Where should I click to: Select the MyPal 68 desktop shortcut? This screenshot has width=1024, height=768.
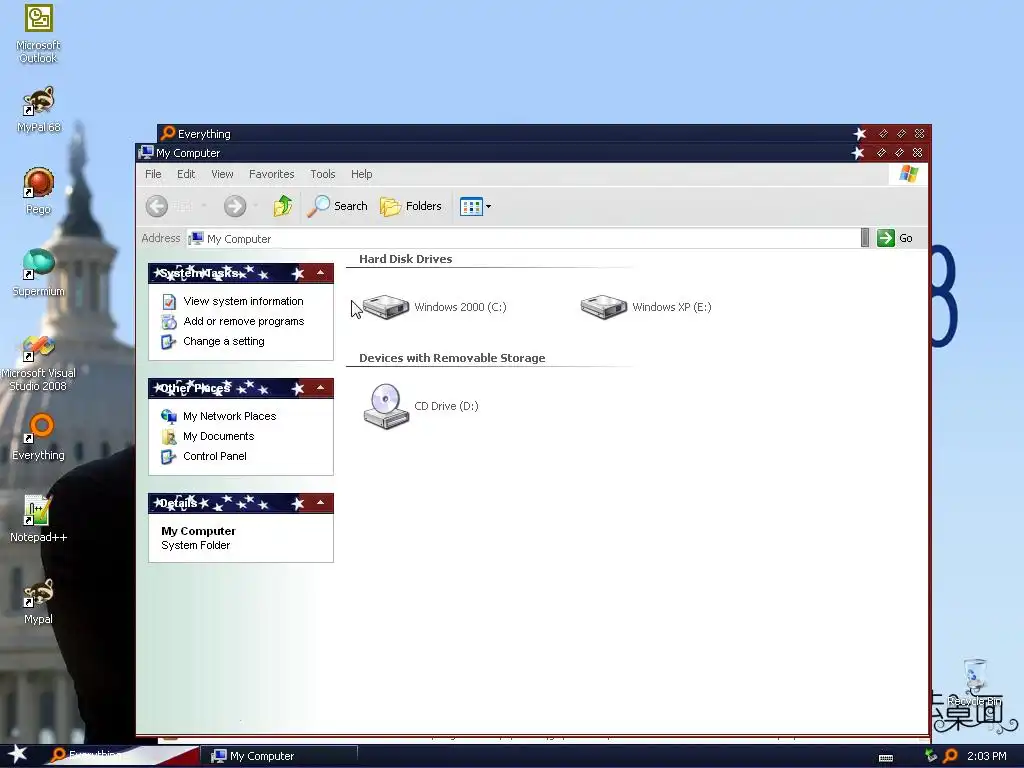39,108
